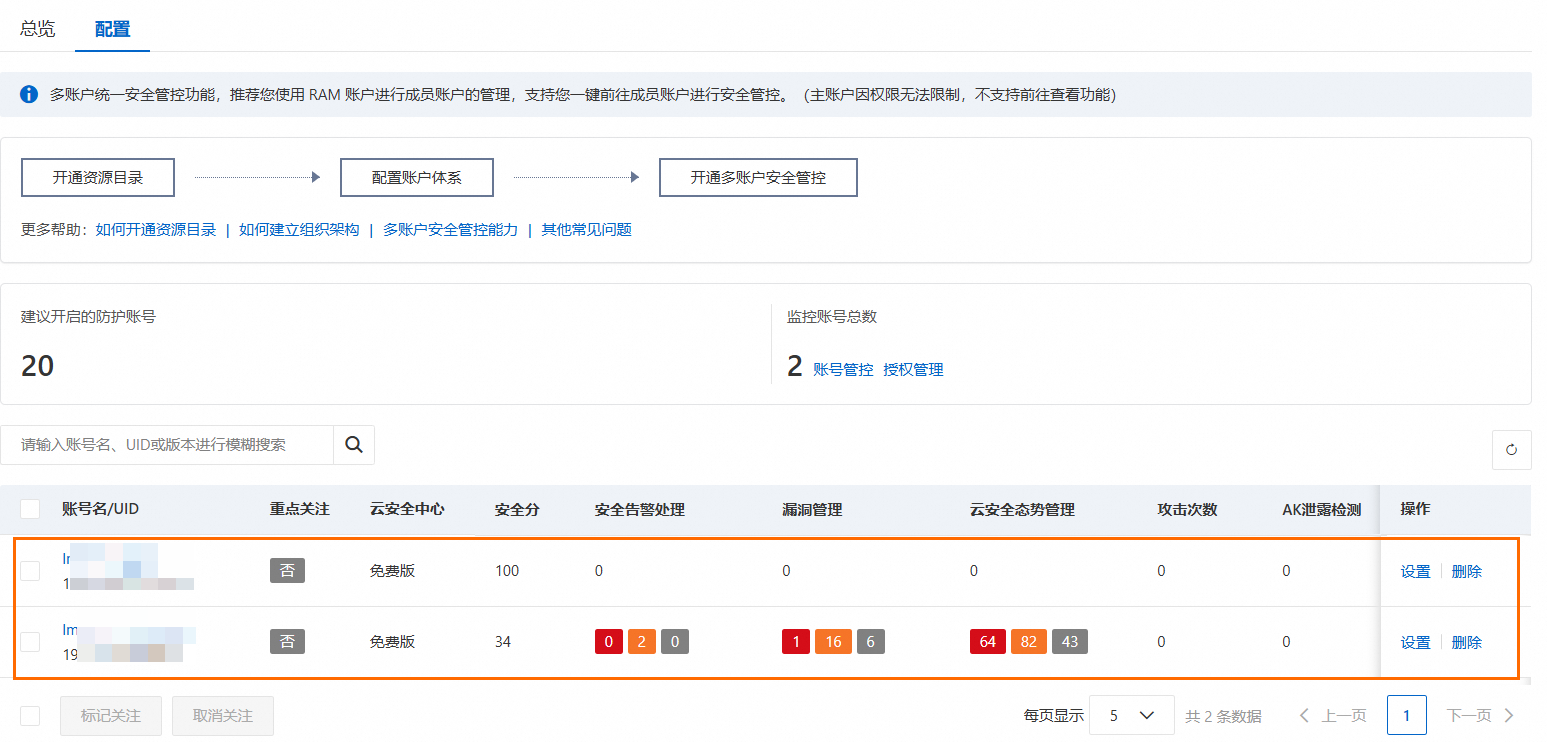Focus the account name/UID search field
The image size is (1547, 742).
167,445
